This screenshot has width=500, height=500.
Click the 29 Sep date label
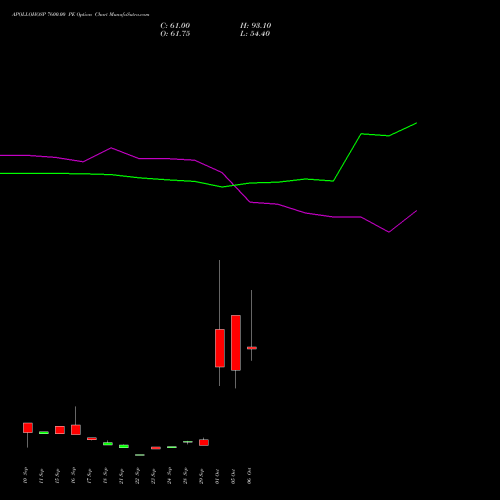point(201,476)
